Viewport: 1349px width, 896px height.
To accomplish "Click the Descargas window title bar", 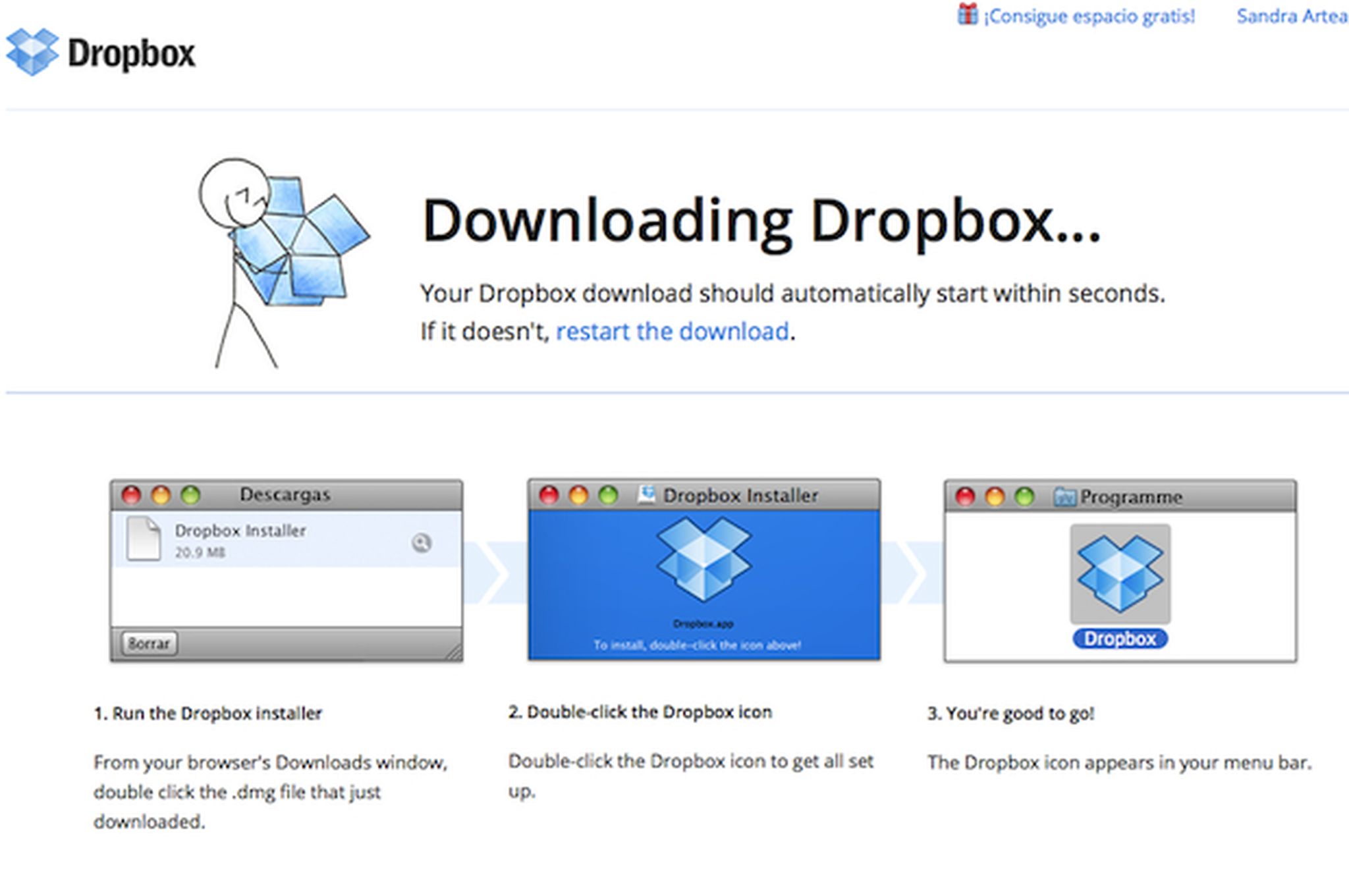I will (287, 495).
